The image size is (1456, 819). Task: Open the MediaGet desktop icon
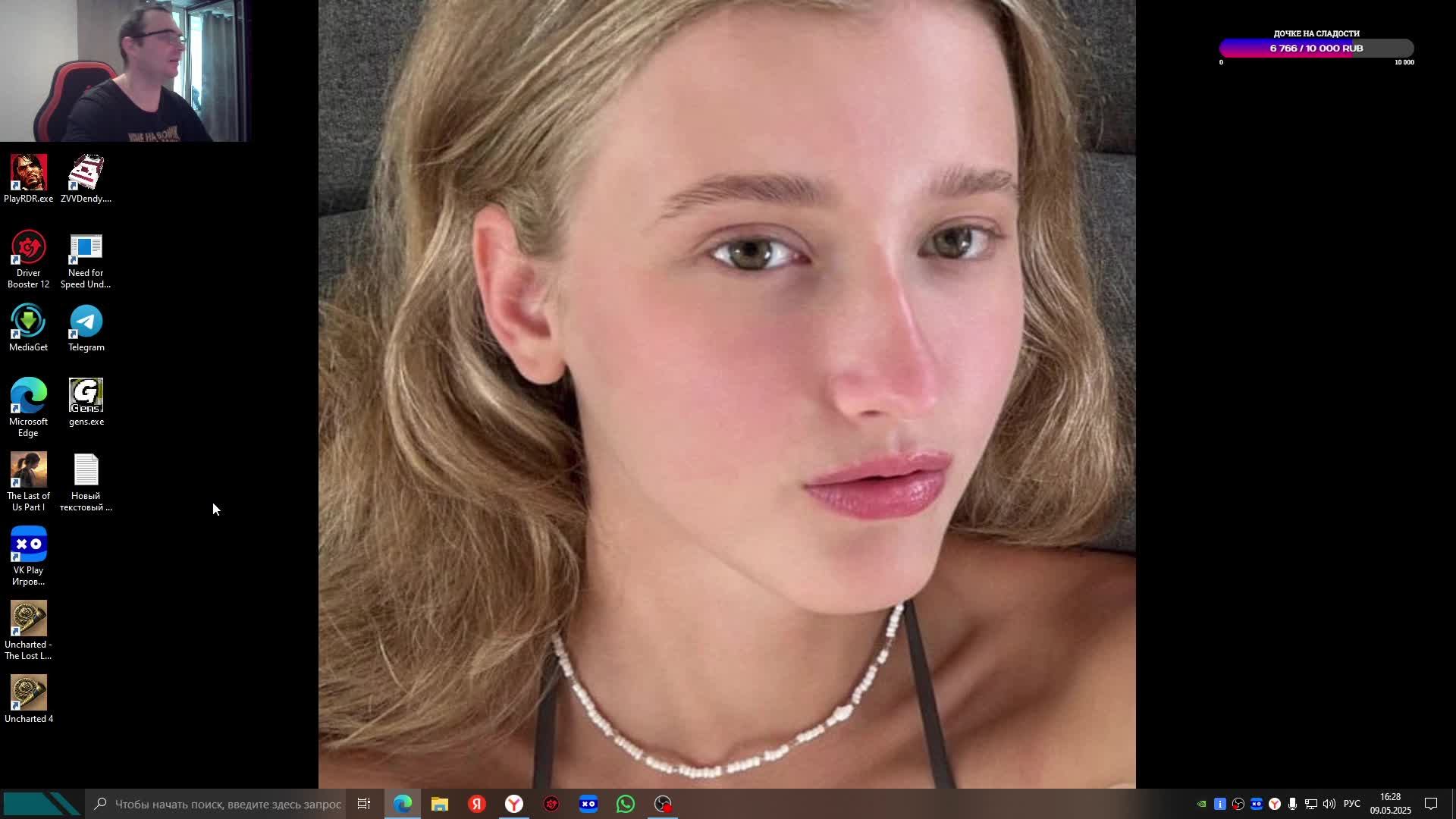click(x=29, y=328)
